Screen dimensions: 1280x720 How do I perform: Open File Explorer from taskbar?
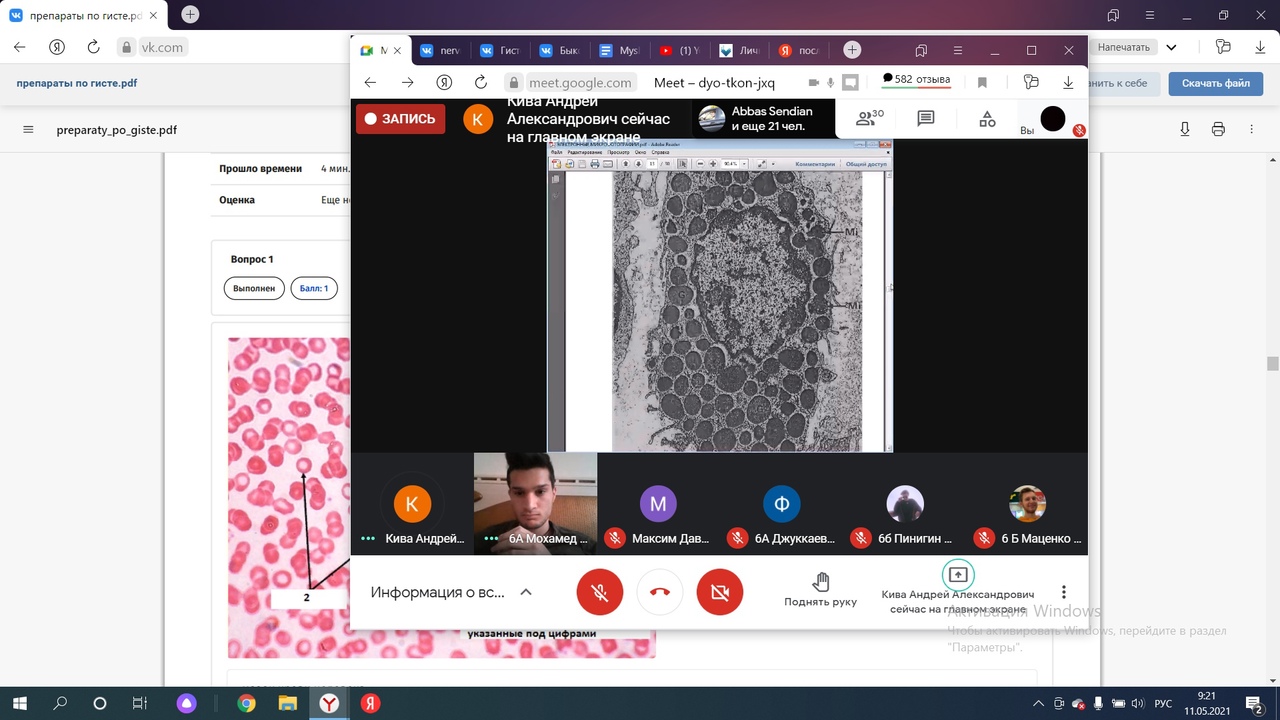(x=287, y=704)
